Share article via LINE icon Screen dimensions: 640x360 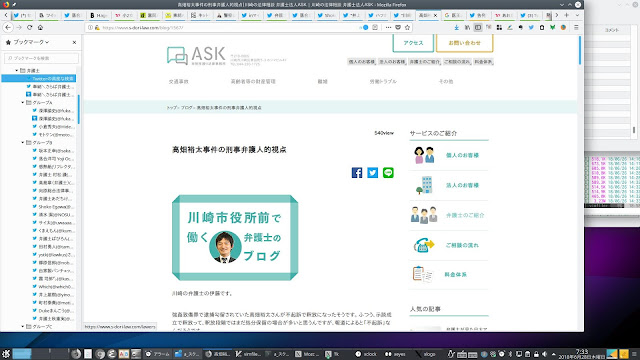388,173
